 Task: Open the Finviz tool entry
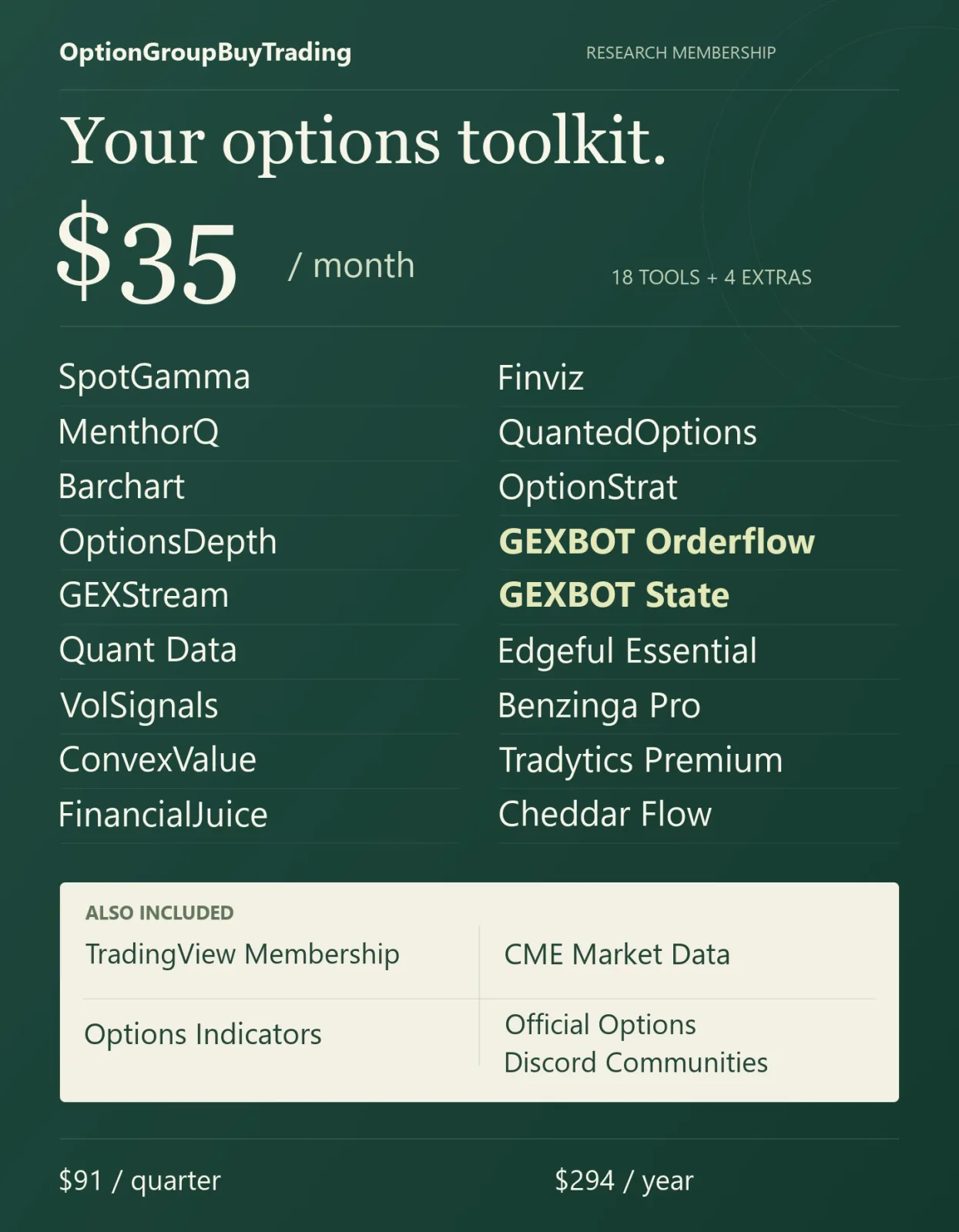coord(541,378)
